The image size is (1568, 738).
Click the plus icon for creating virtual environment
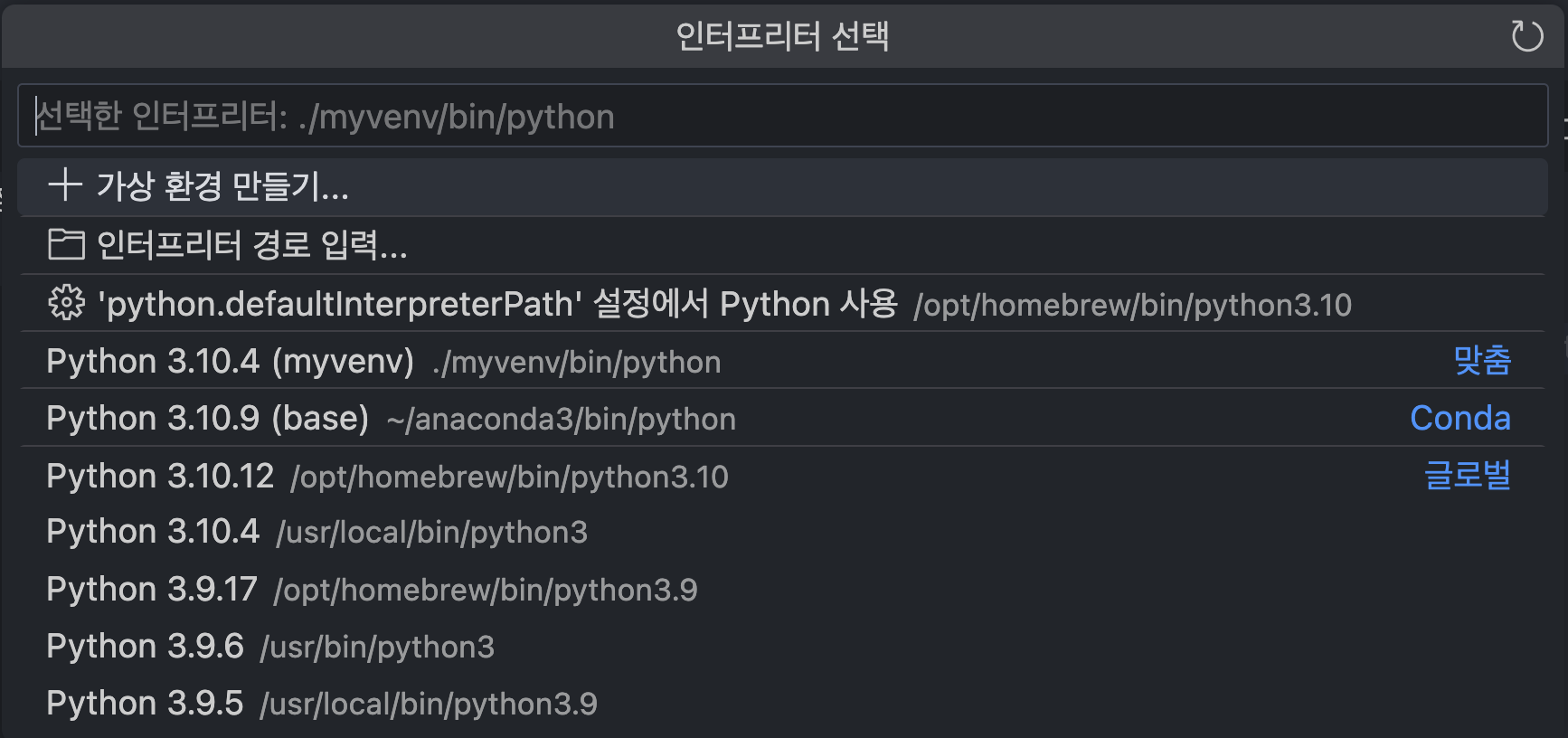[x=65, y=184]
